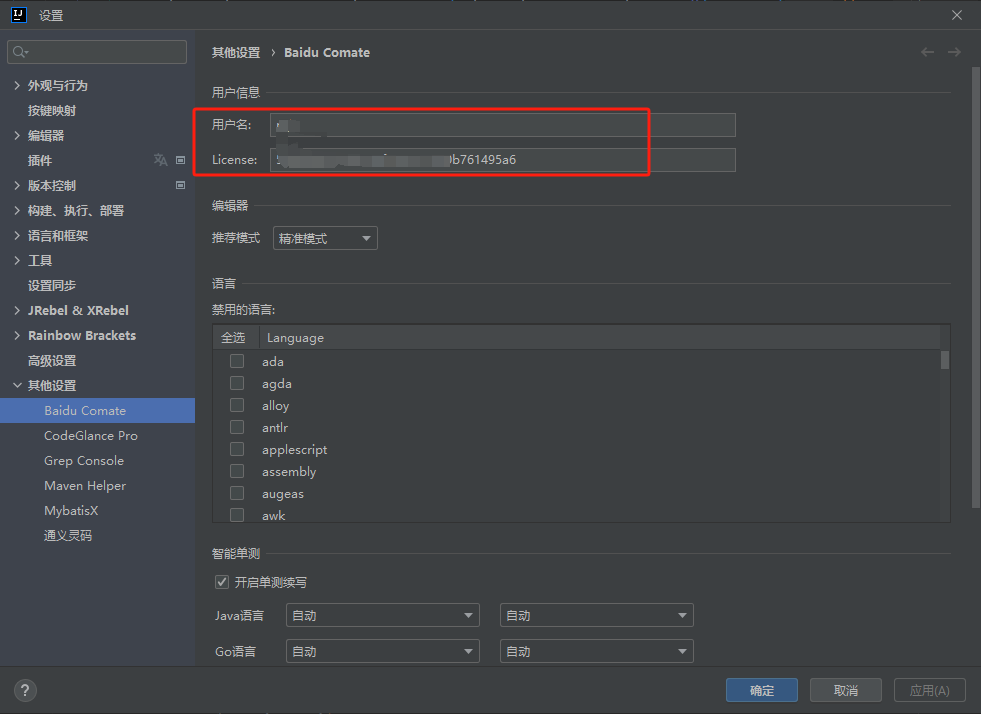Click the 取消 button
This screenshot has height=714, width=981.
tap(846, 690)
